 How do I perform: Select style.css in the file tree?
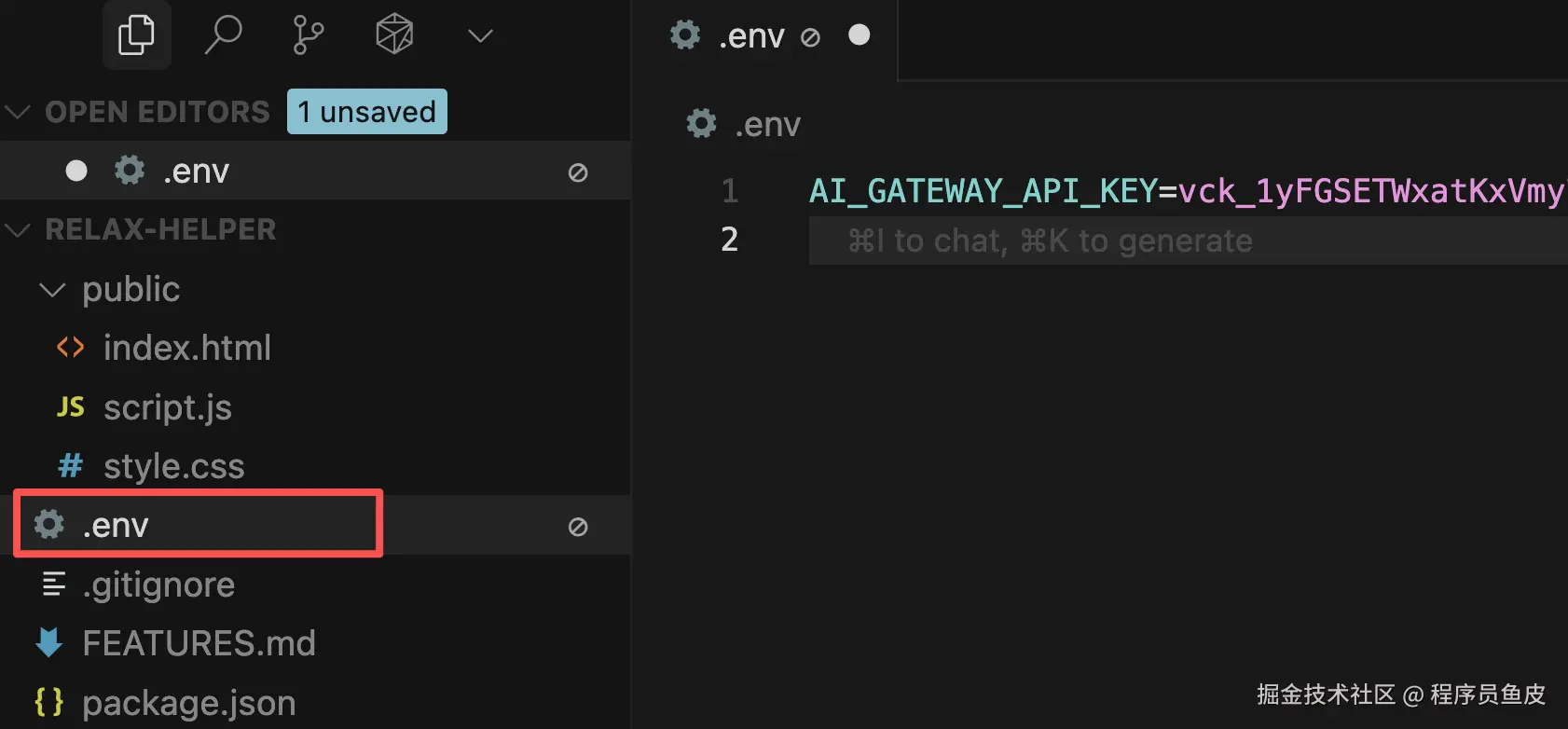(173, 466)
